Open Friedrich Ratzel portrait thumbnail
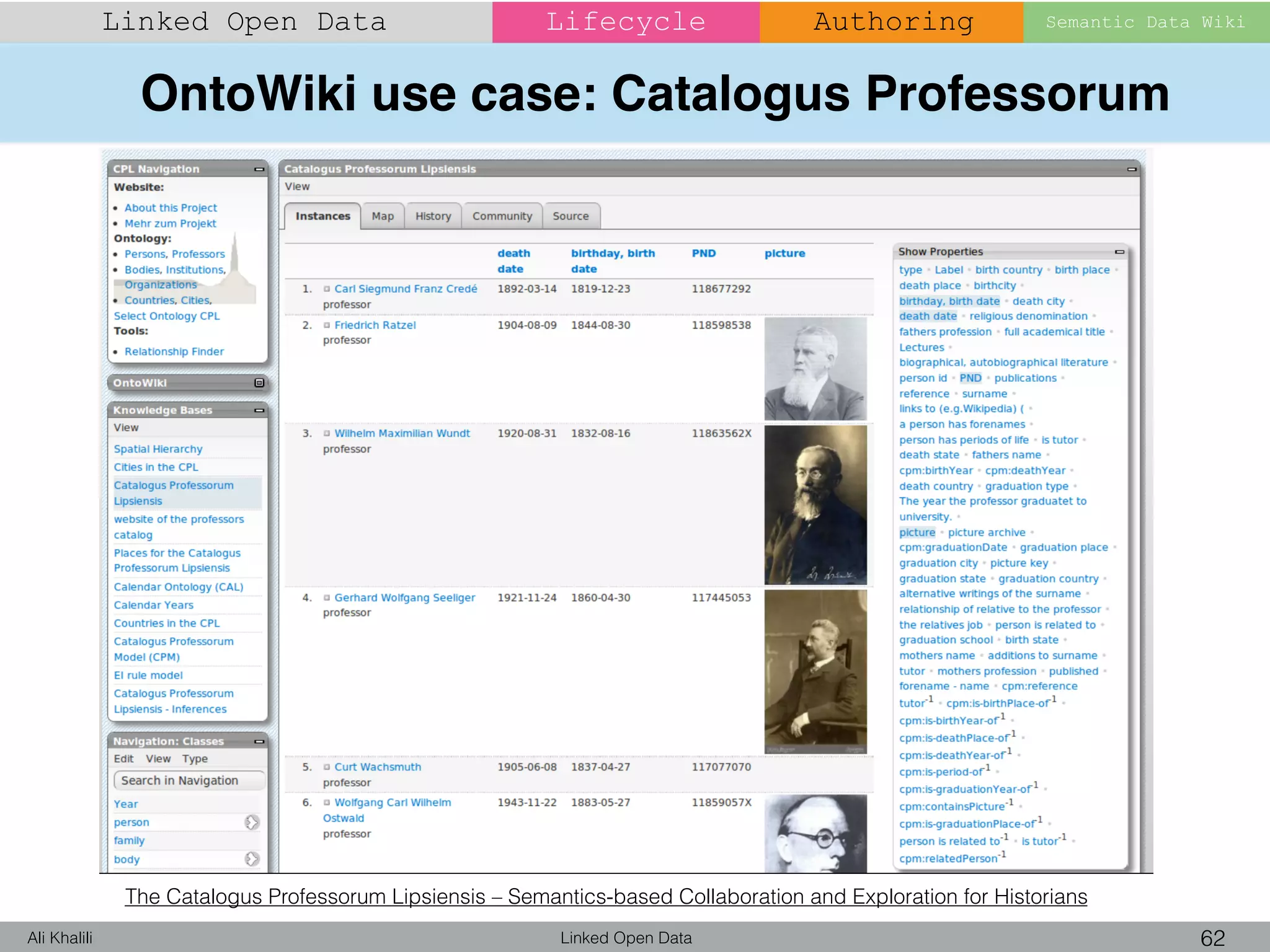This screenshot has height=952, width=1270. click(x=815, y=369)
